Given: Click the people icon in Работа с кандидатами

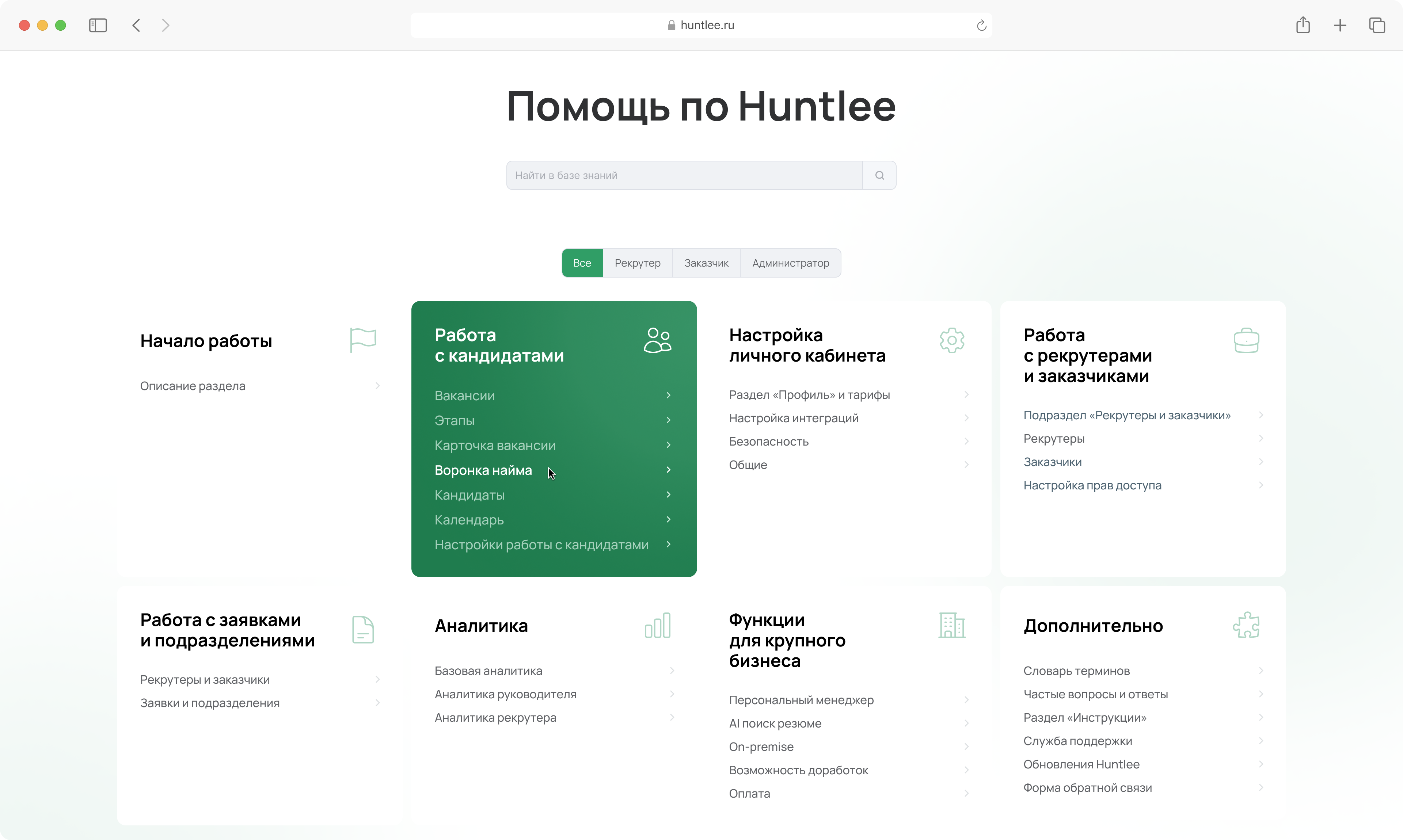Looking at the screenshot, I should 657,340.
